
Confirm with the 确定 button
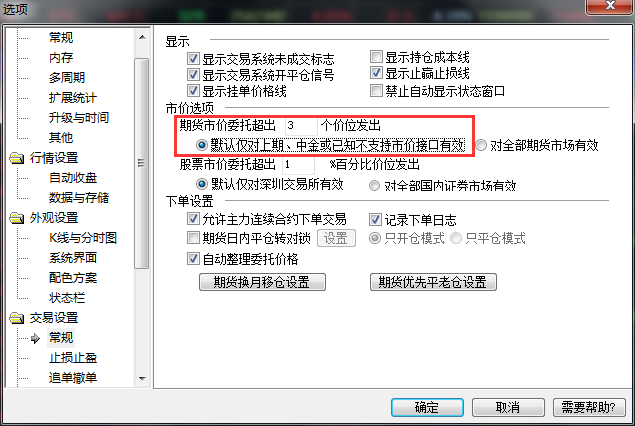coord(427,407)
